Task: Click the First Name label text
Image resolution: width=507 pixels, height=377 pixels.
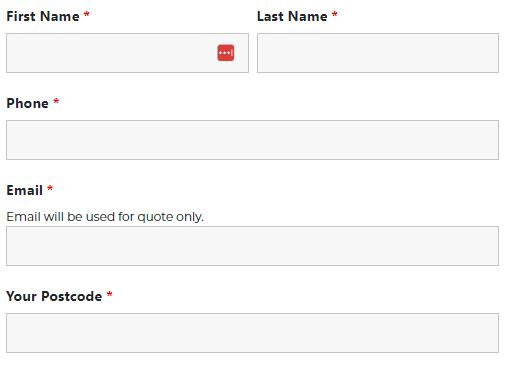Action: (x=43, y=16)
